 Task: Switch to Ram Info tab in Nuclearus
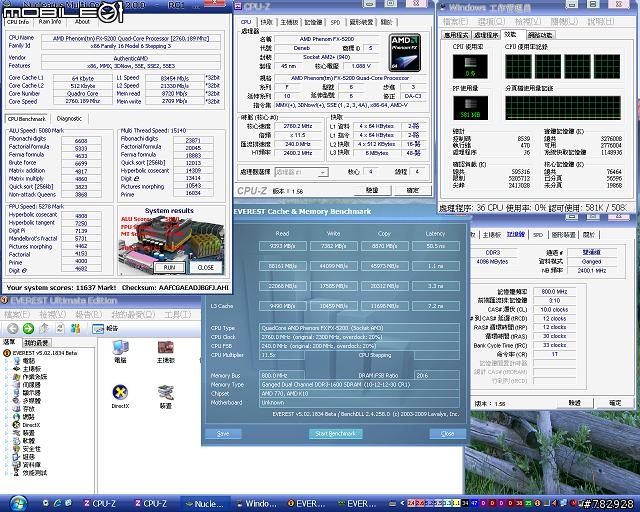point(50,22)
